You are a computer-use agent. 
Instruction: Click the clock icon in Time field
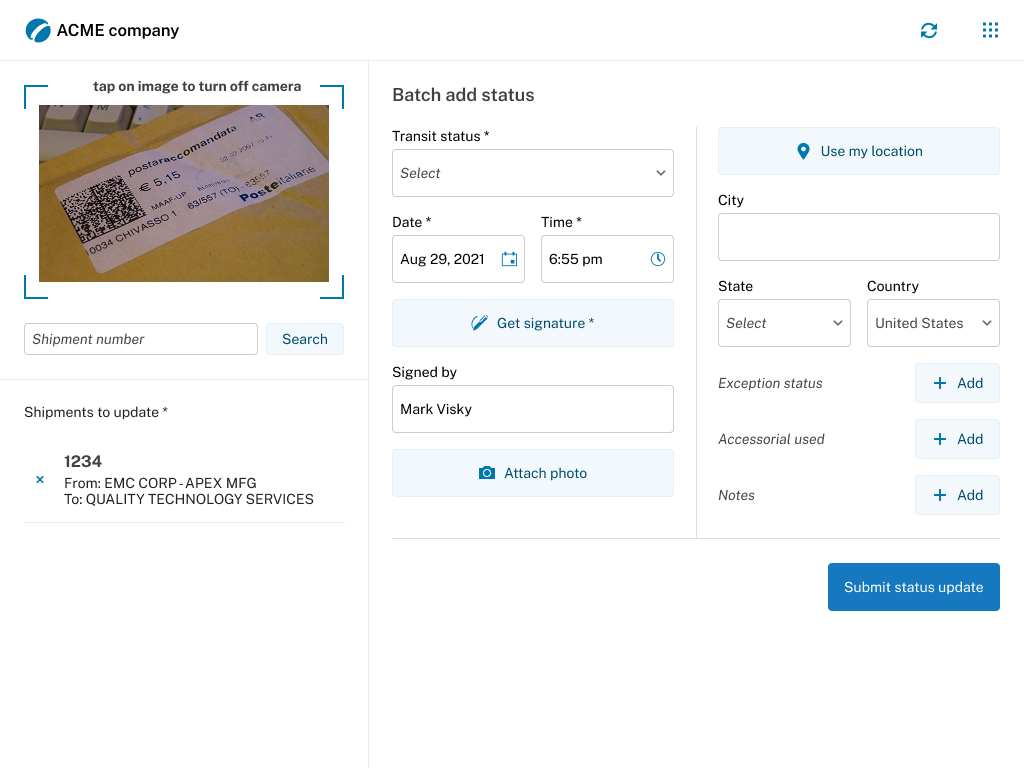click(x=658, y=259)
